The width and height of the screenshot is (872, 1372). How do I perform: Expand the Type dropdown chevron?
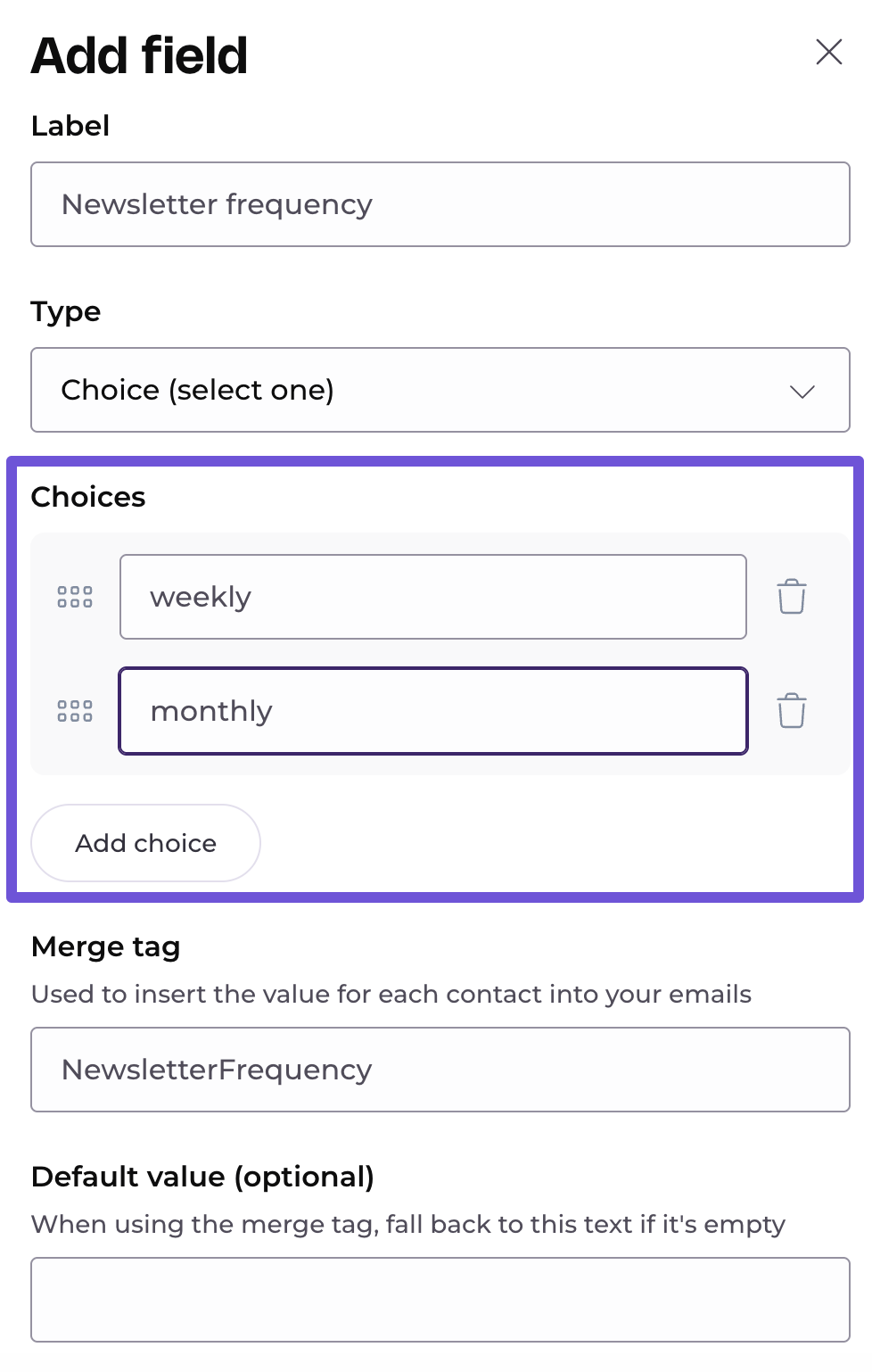click(802, 391)
